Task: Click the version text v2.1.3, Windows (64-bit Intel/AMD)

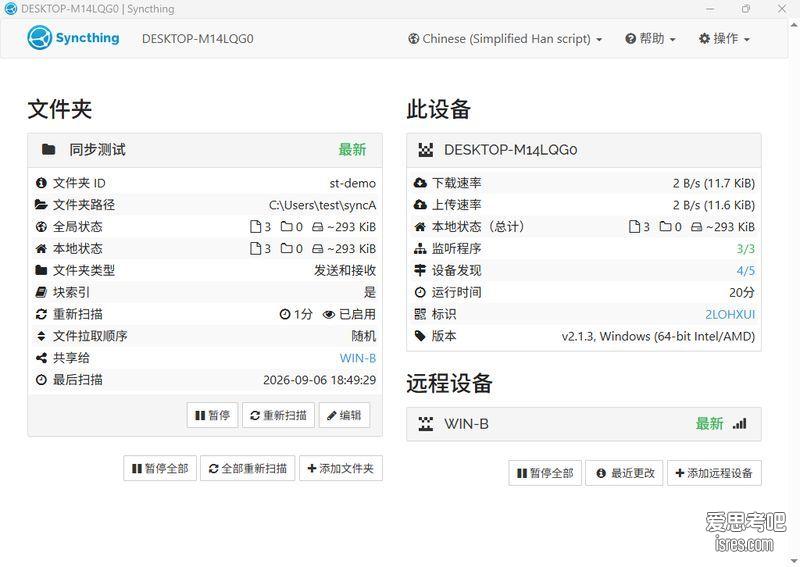Action: 658,337
